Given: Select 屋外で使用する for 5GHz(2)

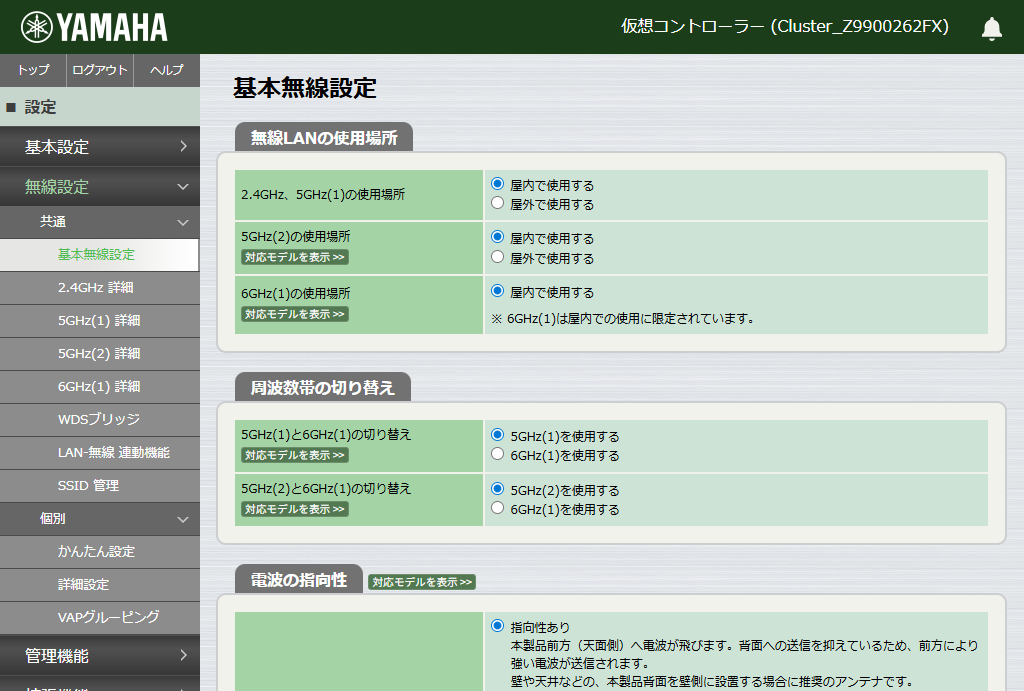Looking at the screenshot, I should (x=498, y=257).
